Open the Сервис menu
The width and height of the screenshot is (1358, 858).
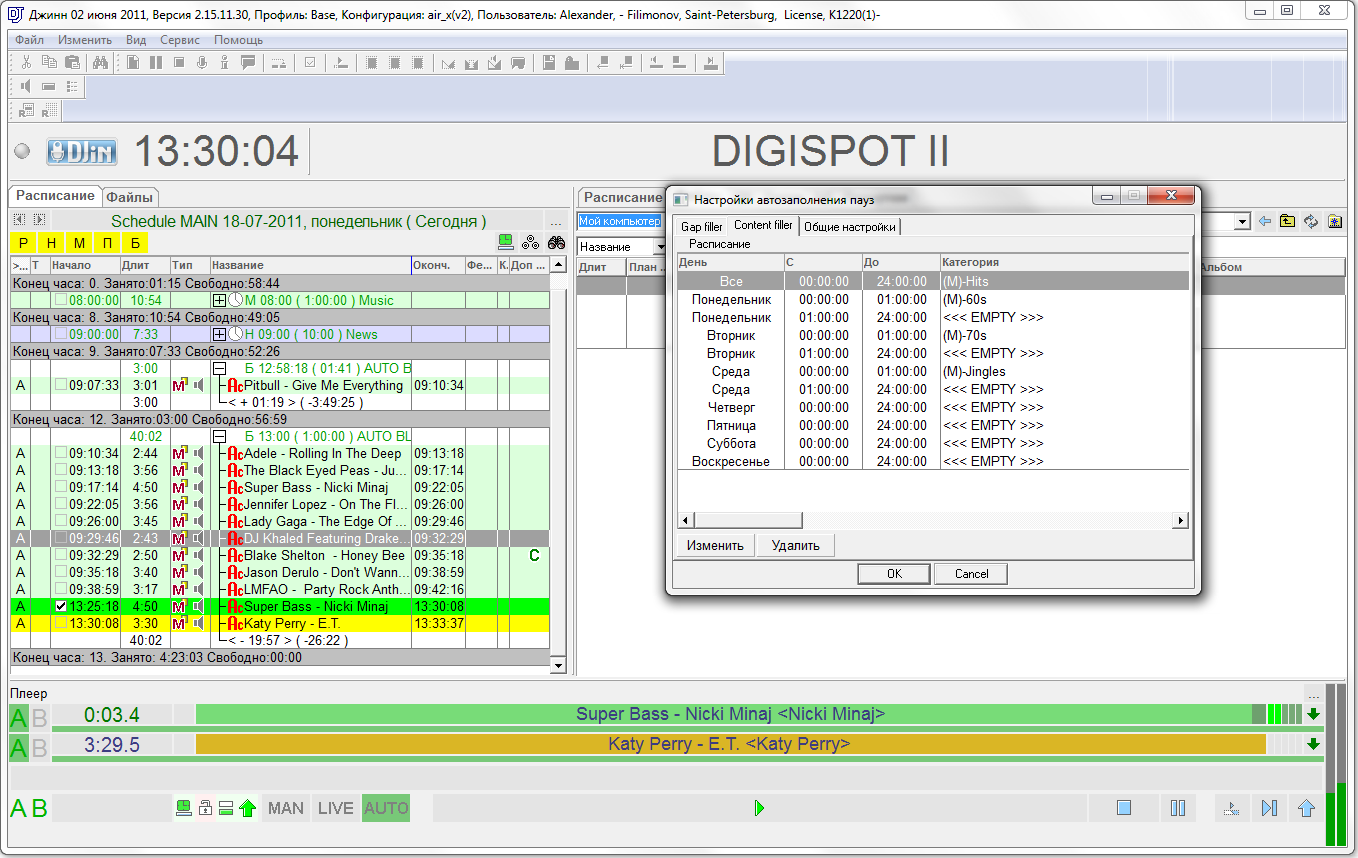(180, 40)
